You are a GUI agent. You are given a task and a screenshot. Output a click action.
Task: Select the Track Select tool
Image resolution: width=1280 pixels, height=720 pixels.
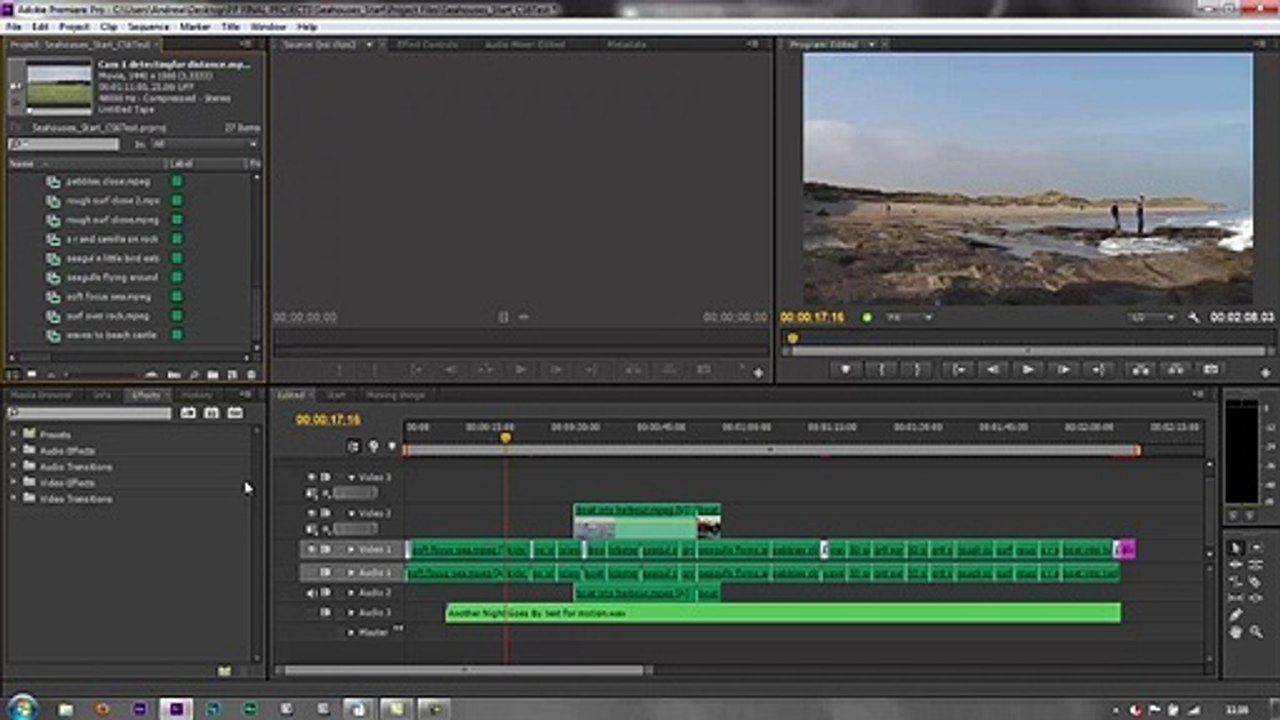coord(1256,548)
